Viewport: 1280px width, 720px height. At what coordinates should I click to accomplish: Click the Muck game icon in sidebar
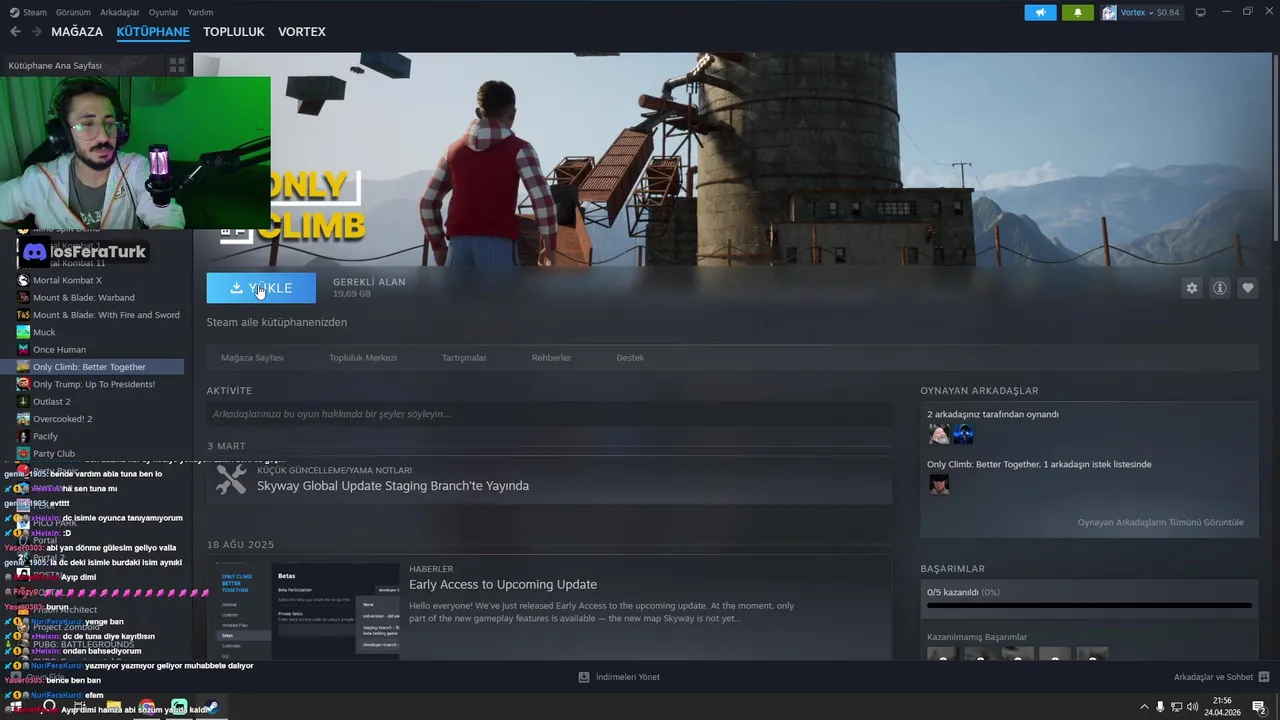coord(23,332)
